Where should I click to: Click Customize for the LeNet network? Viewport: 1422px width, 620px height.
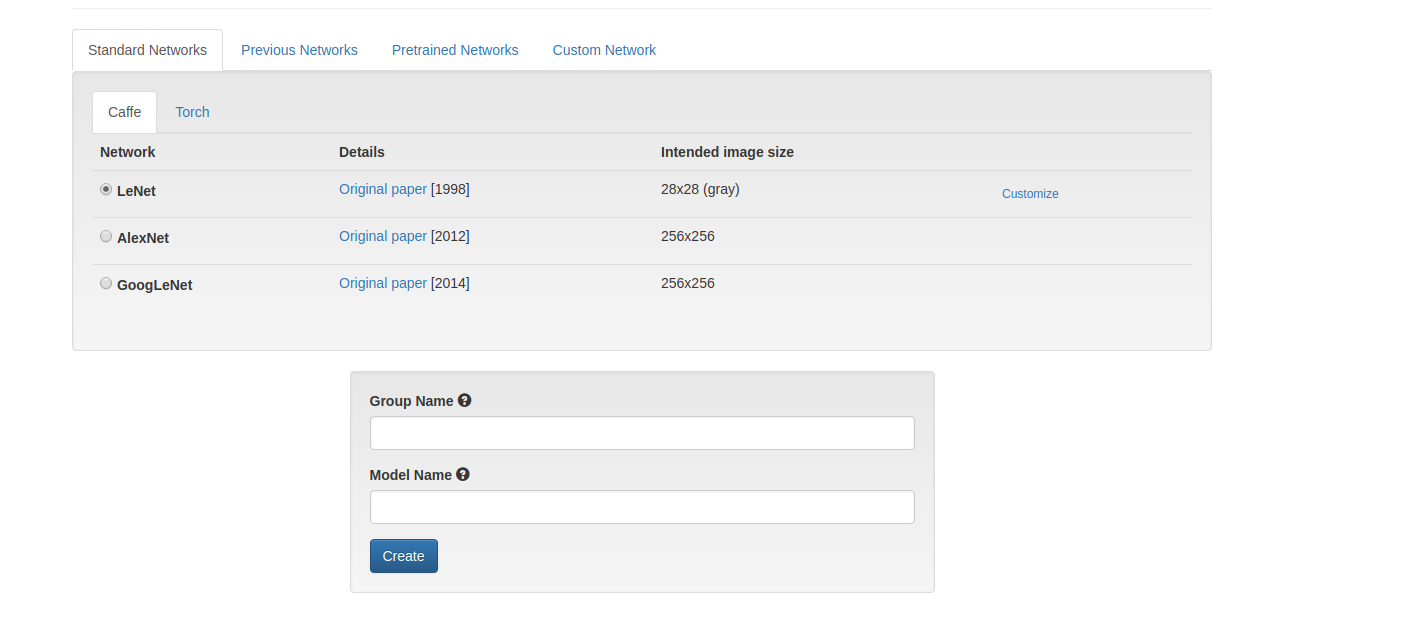(1030, 193)
